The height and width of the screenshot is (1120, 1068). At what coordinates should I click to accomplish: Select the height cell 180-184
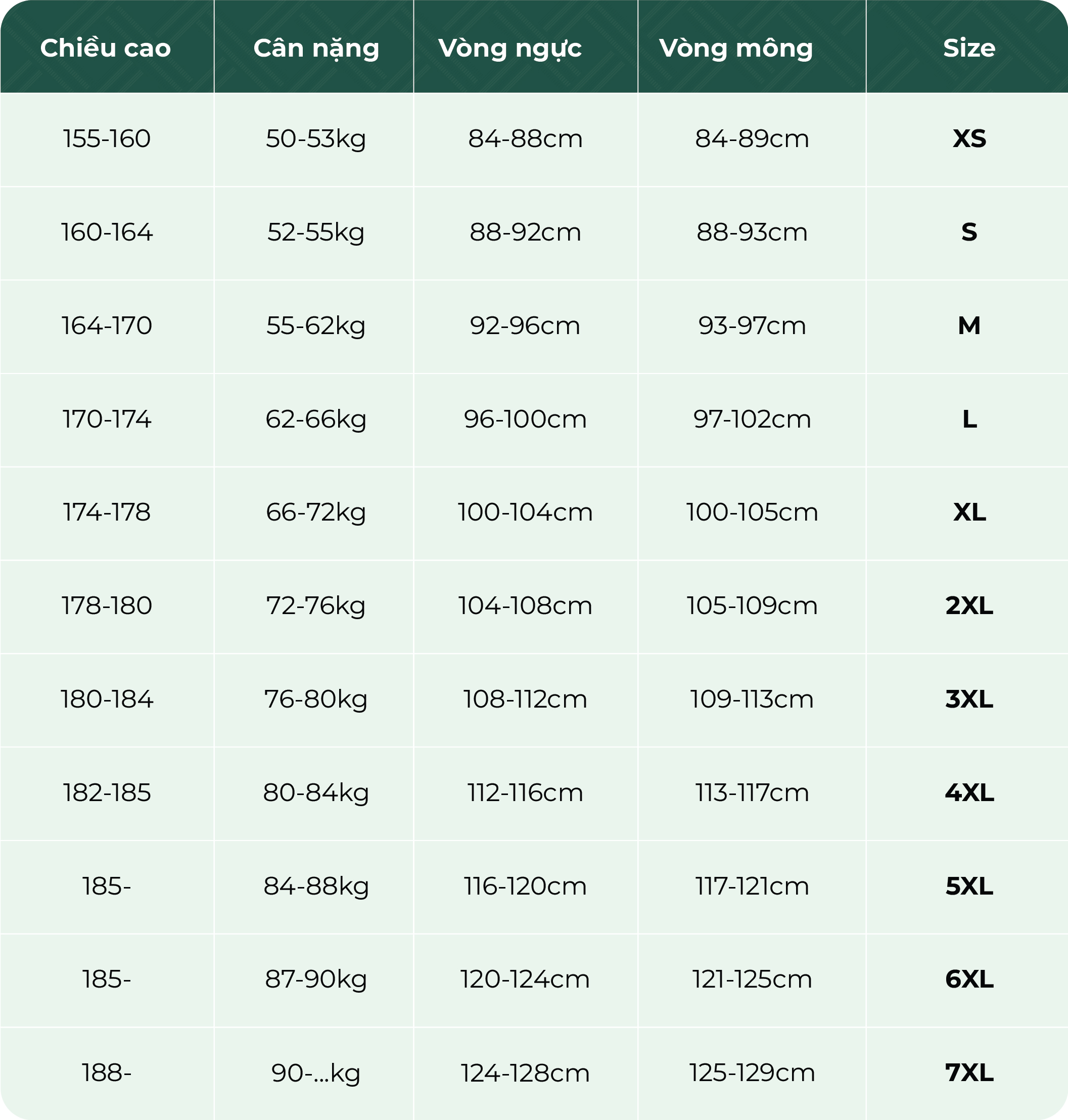[107, 699]
